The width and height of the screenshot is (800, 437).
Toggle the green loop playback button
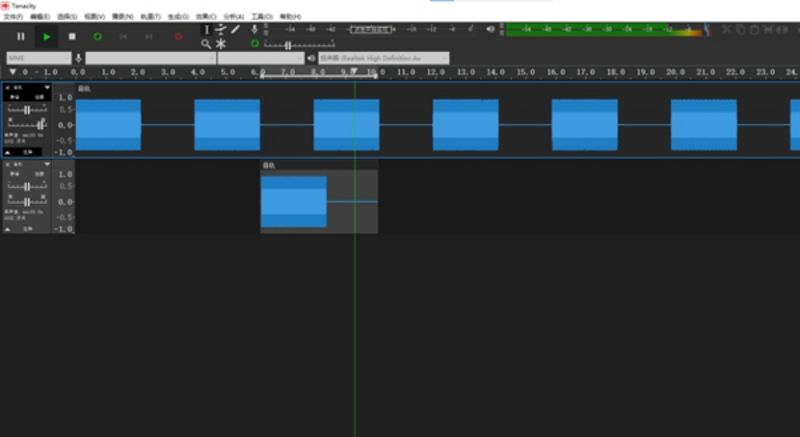click(97, 36)
